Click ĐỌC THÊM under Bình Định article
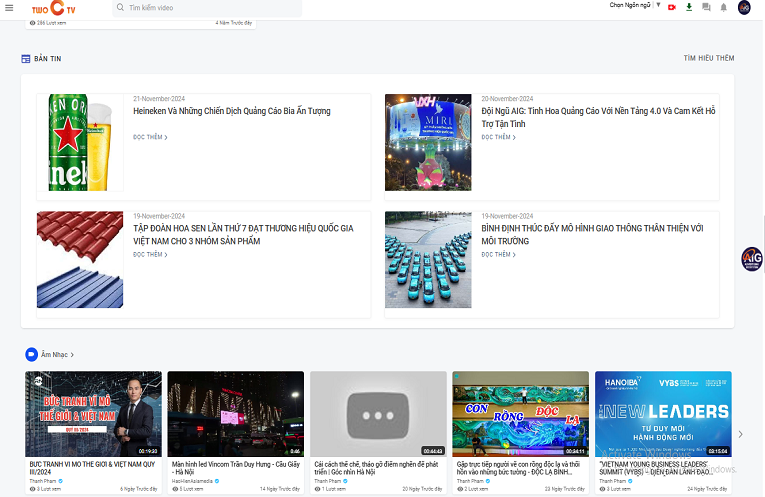Viewport: 765px width, 497px height. [498, 255]
